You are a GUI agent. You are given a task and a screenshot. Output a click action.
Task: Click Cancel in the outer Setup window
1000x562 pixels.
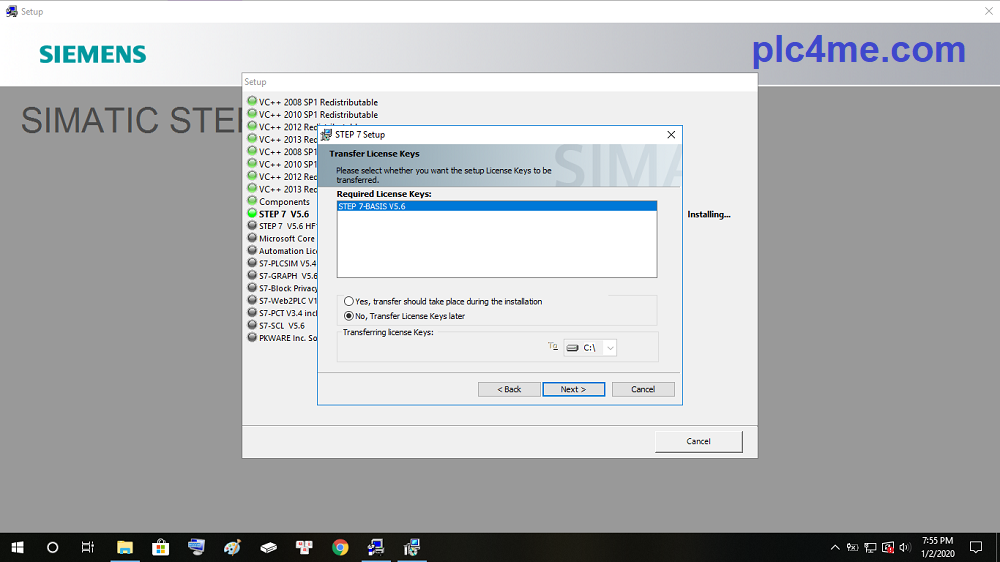point(698,441)
